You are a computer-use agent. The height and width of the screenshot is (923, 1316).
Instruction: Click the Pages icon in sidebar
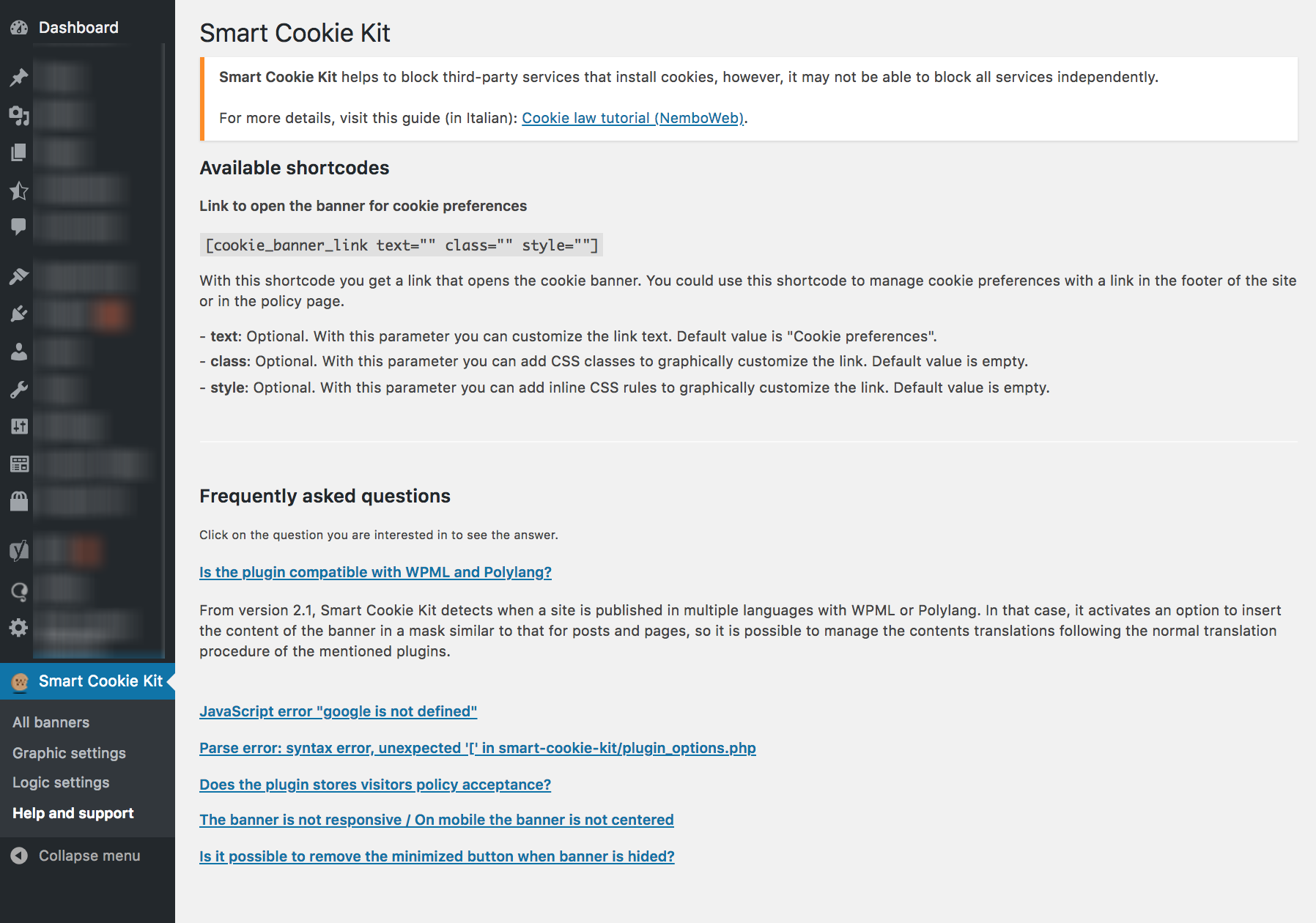coord(19,152)
